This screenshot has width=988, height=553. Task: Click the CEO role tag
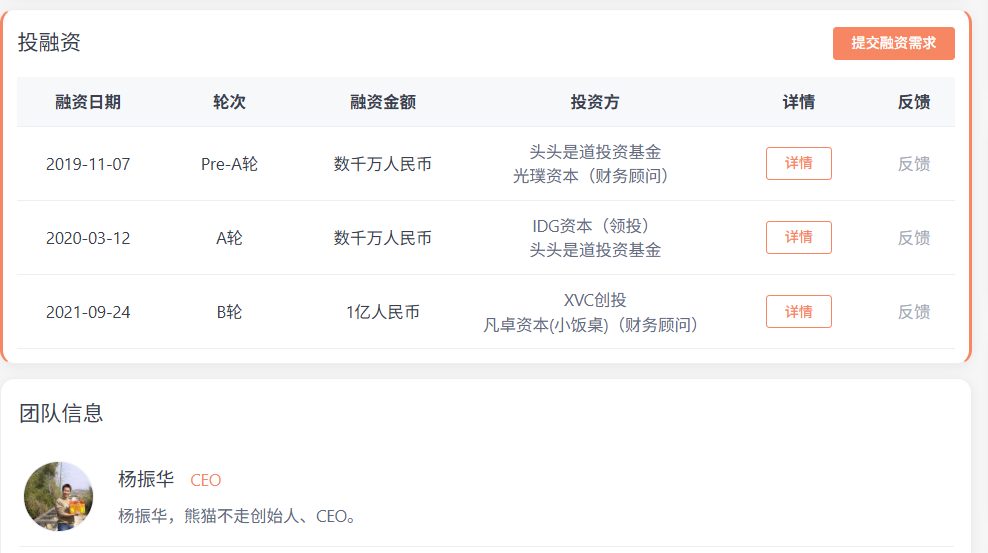(x=205, y=481)
